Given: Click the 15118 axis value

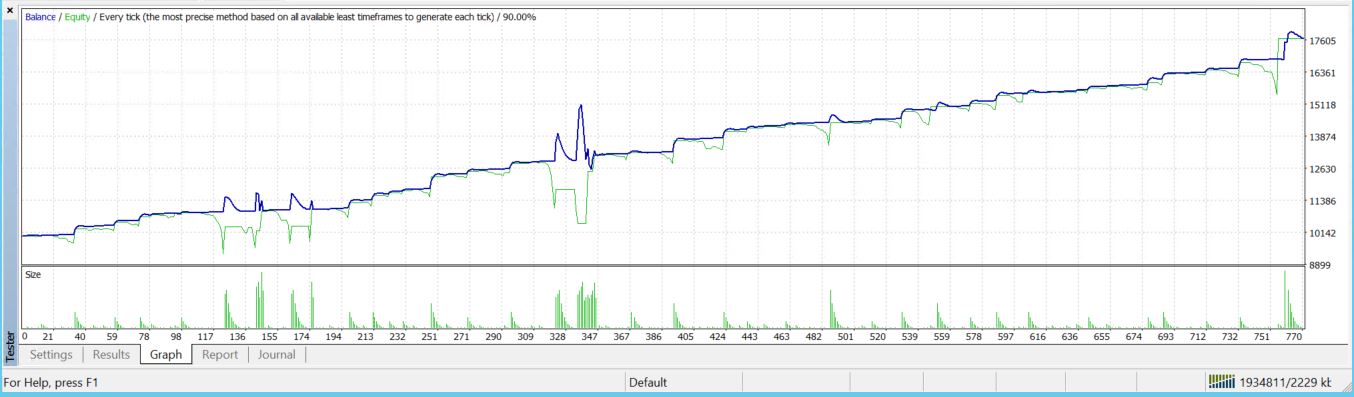Looking at the screenshot, I should click(1323, 105).
